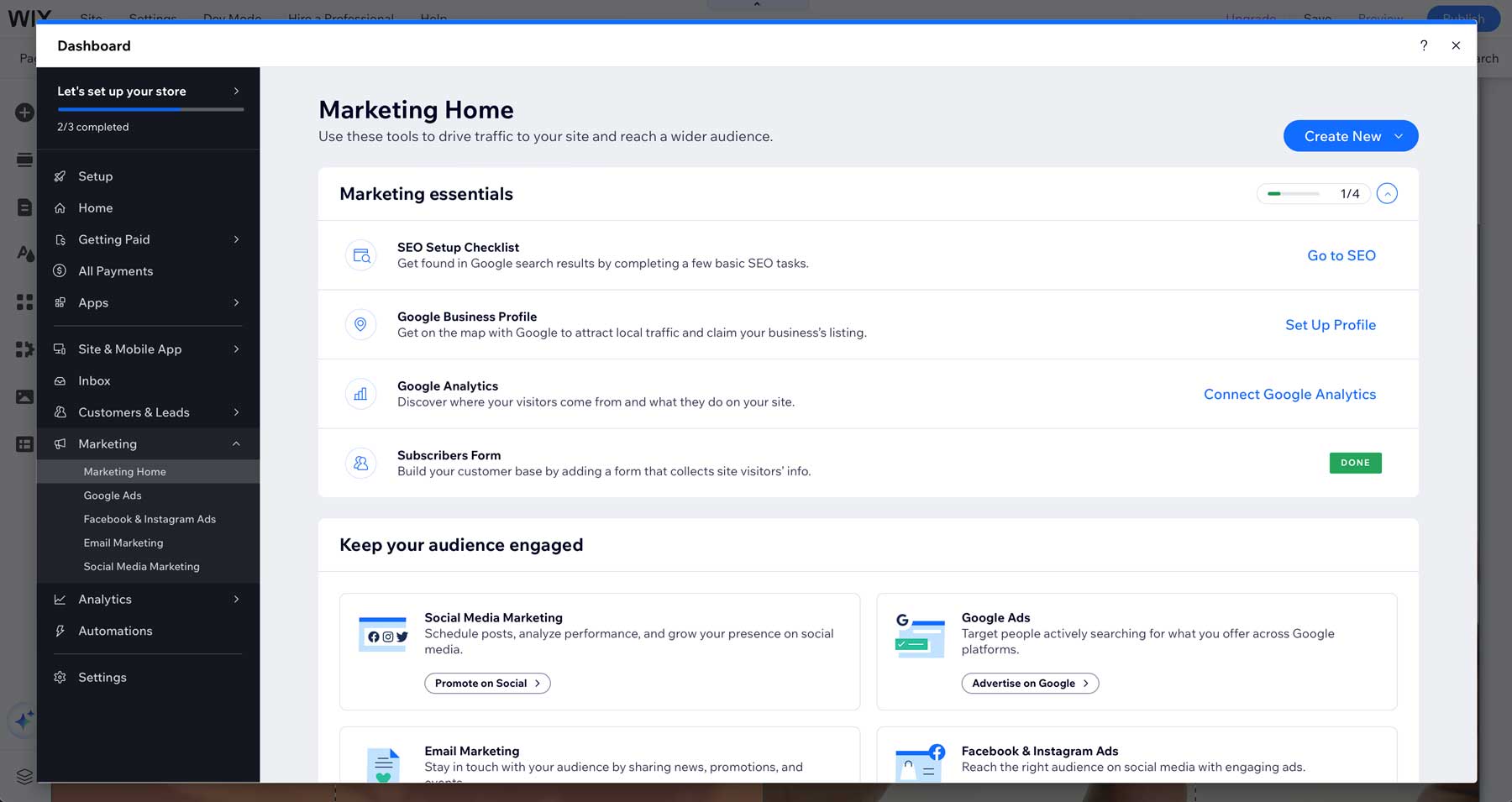1512x802 pixels.
Task: Open the Inbox from the sidebar icon
Action: [x=60, y=380]
